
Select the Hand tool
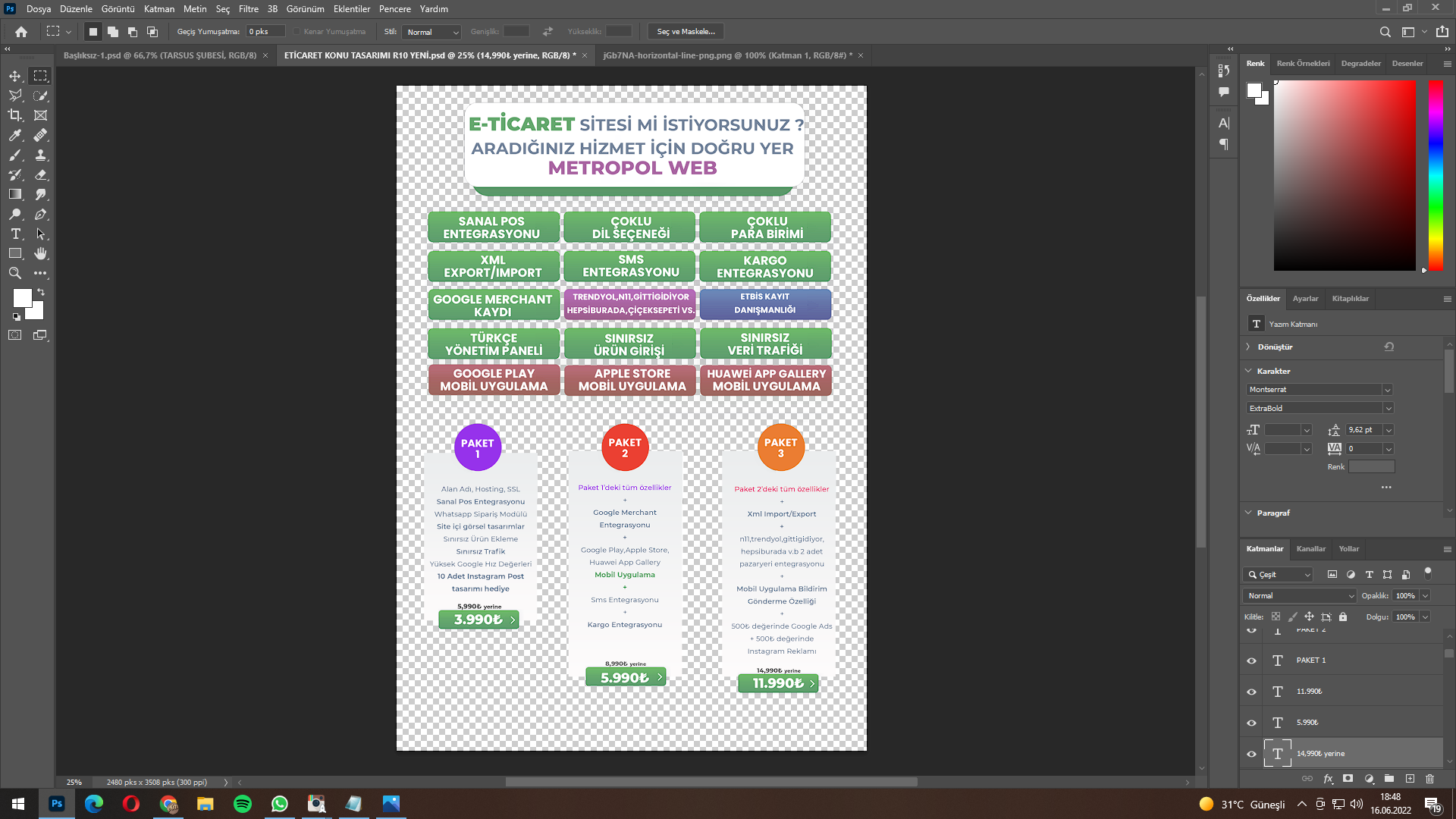40,253
